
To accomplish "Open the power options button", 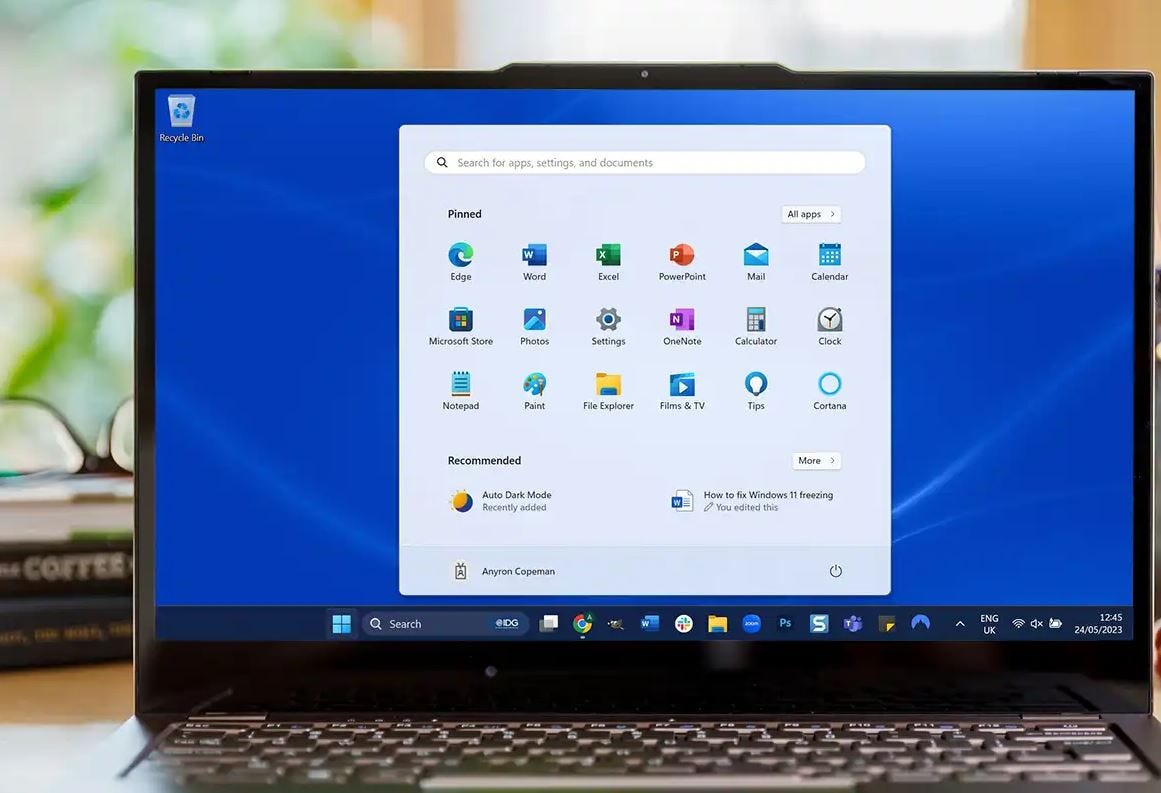I will 836,571.
